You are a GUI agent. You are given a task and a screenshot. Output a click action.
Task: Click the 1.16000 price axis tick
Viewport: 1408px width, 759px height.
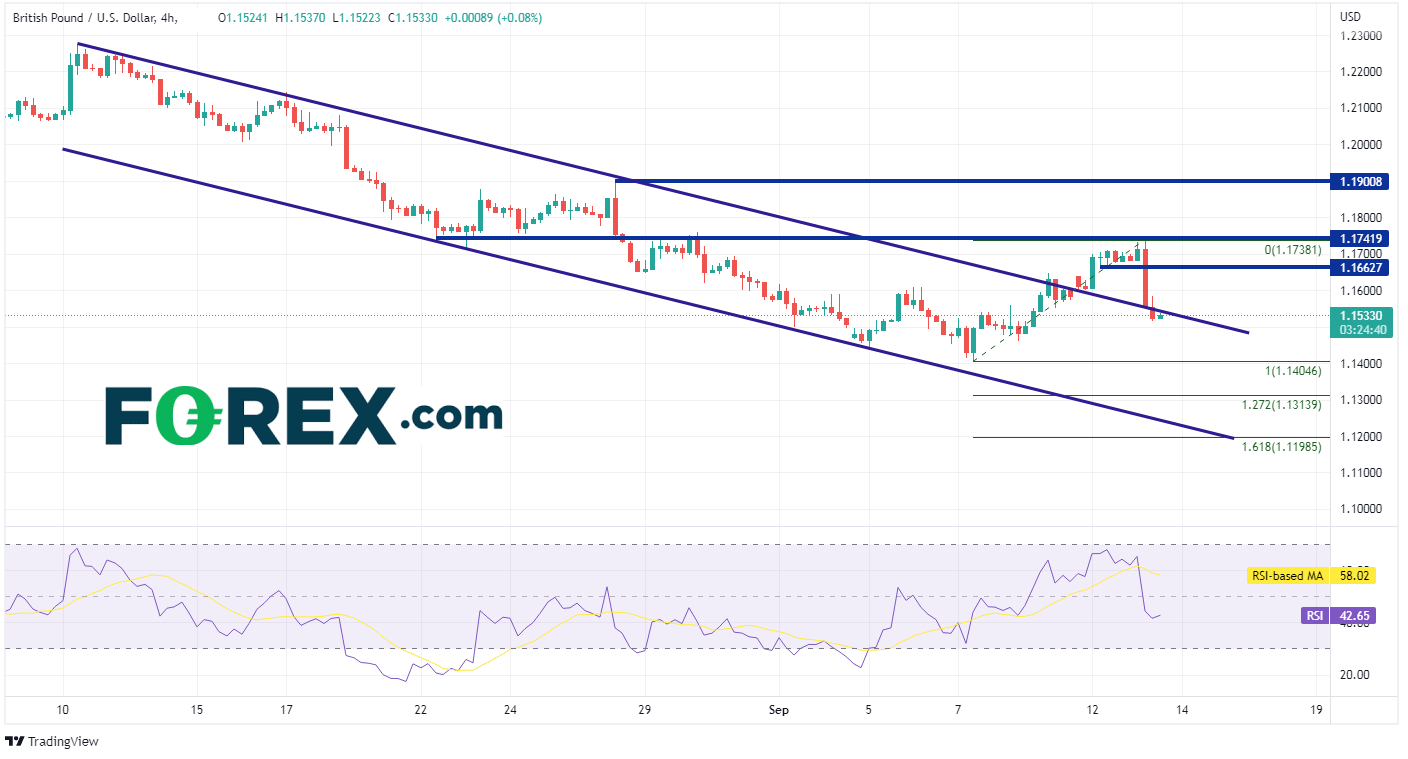click(1361, 291)
